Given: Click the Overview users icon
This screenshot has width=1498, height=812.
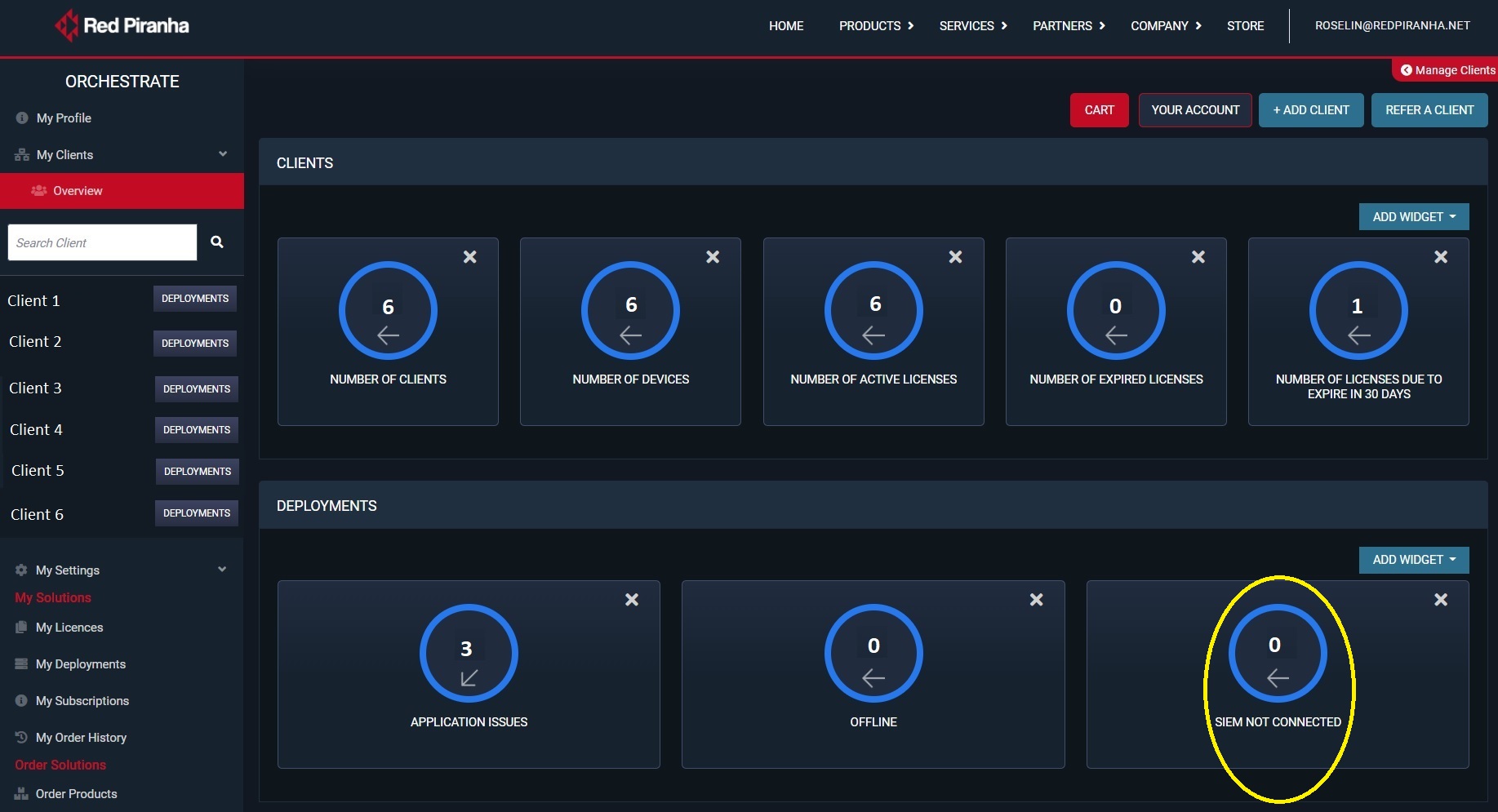Looking at the screenshot, I should tap(38, 190).
